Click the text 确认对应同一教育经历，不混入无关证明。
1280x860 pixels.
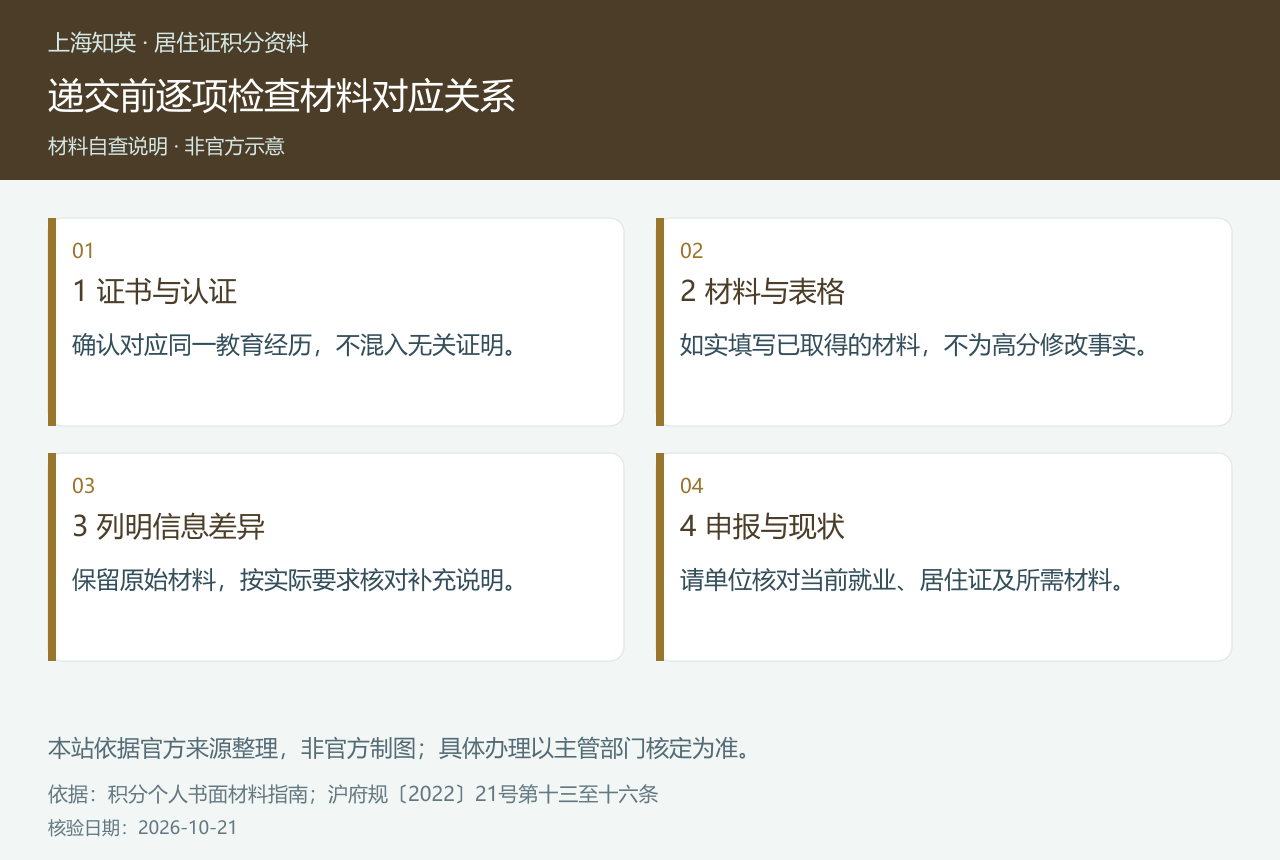[296, 345]
